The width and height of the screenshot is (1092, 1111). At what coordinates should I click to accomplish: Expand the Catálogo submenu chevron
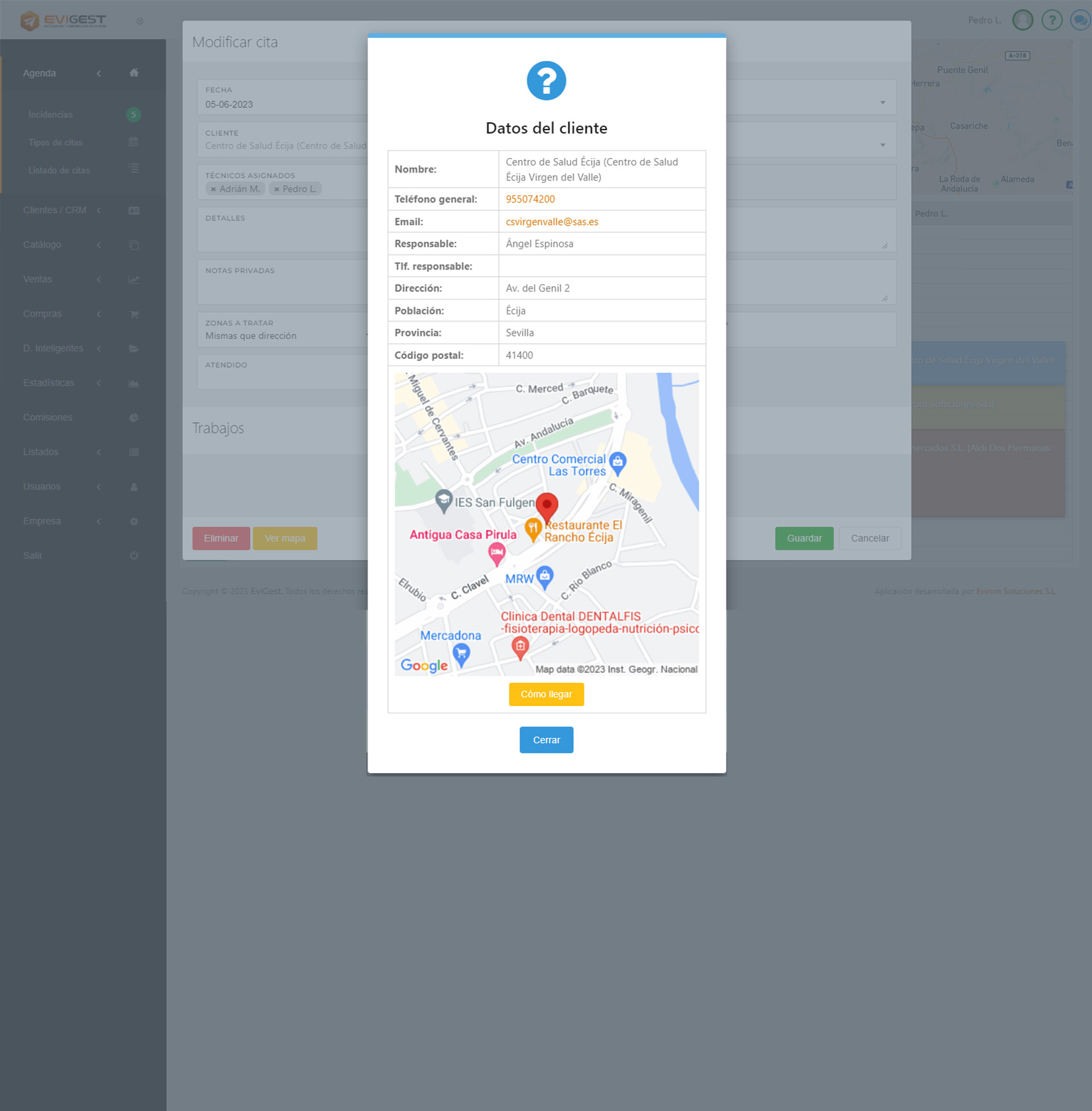coord(99,245)
